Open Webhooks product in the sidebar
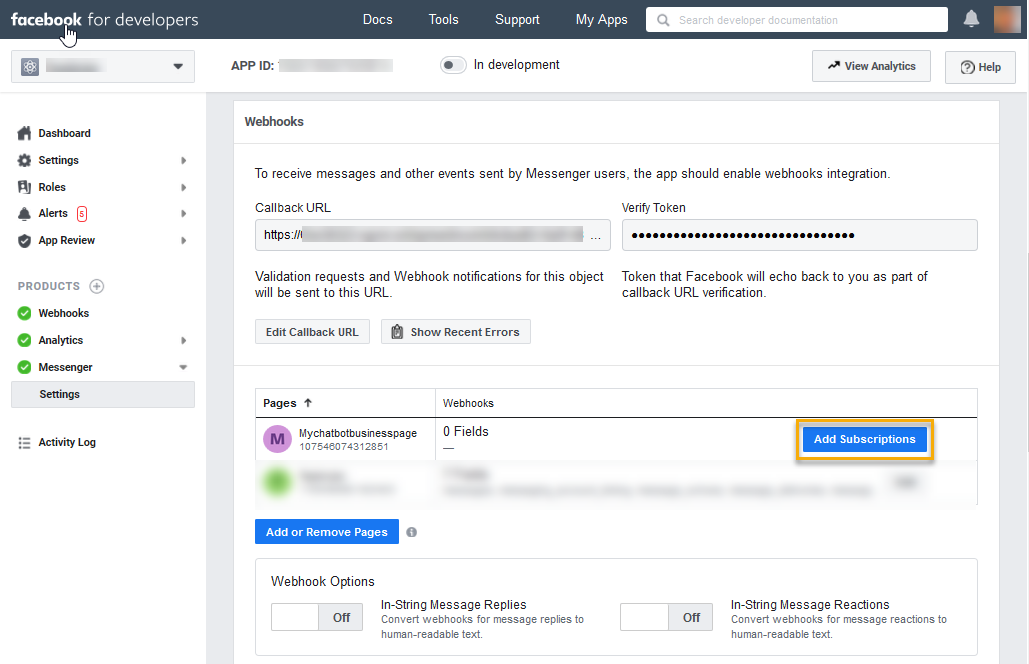 pyautogui.click(x=64, y=313)
